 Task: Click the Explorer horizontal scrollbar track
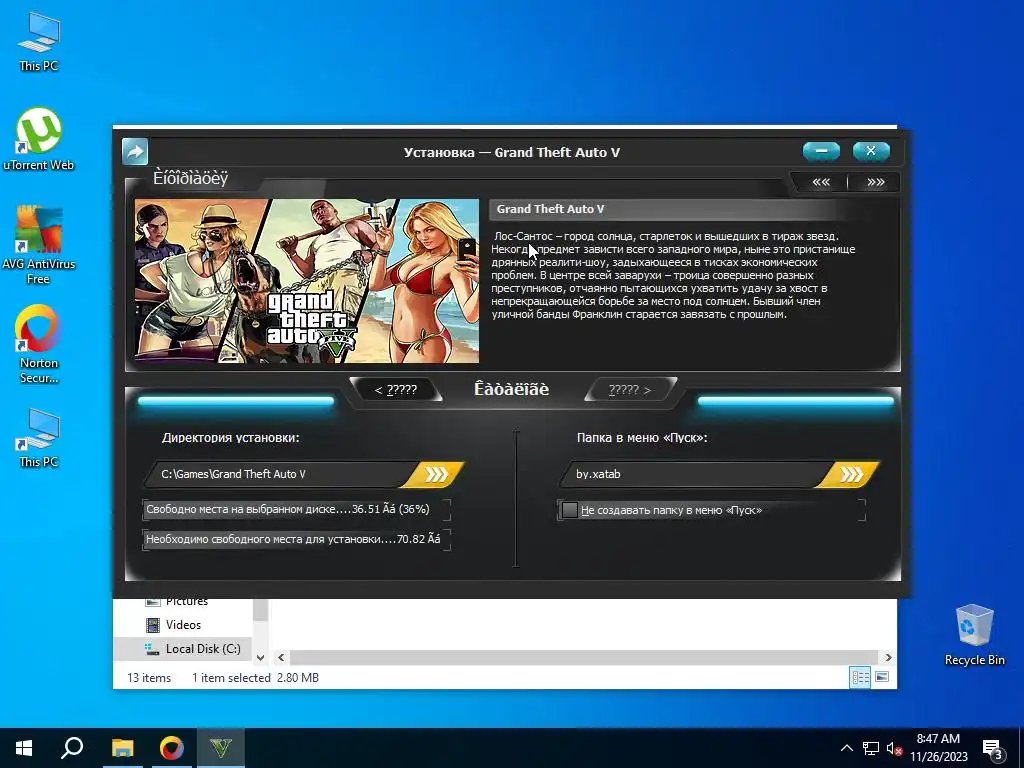(x=584, y=658)
